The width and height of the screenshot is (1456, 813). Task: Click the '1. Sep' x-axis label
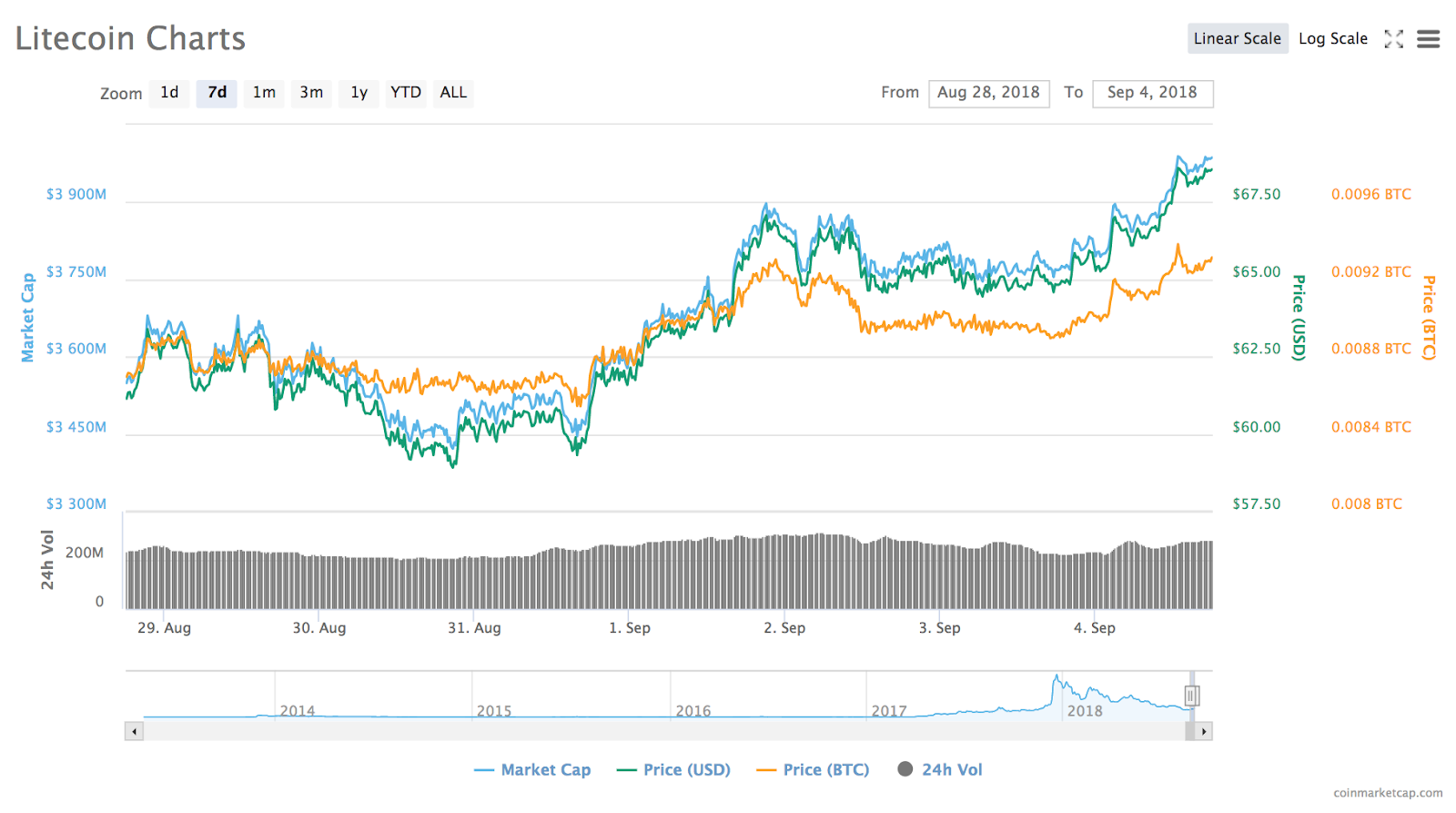point(630,628)
